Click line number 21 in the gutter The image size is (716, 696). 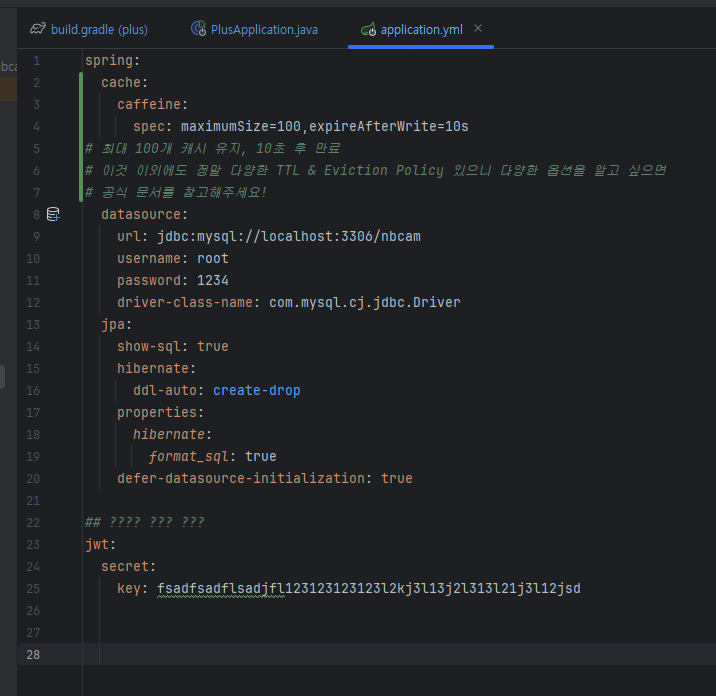33,501
